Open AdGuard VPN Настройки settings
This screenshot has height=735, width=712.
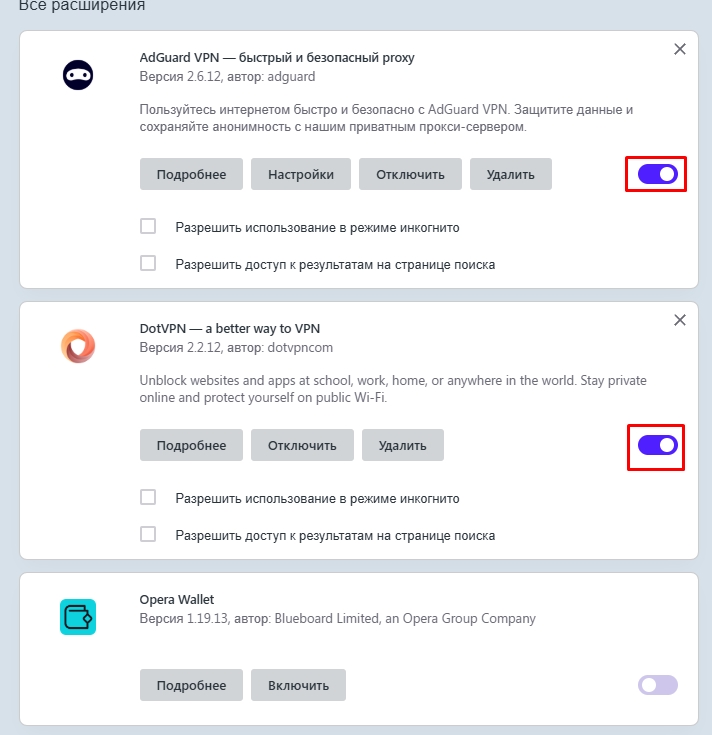tap(301, 174)
